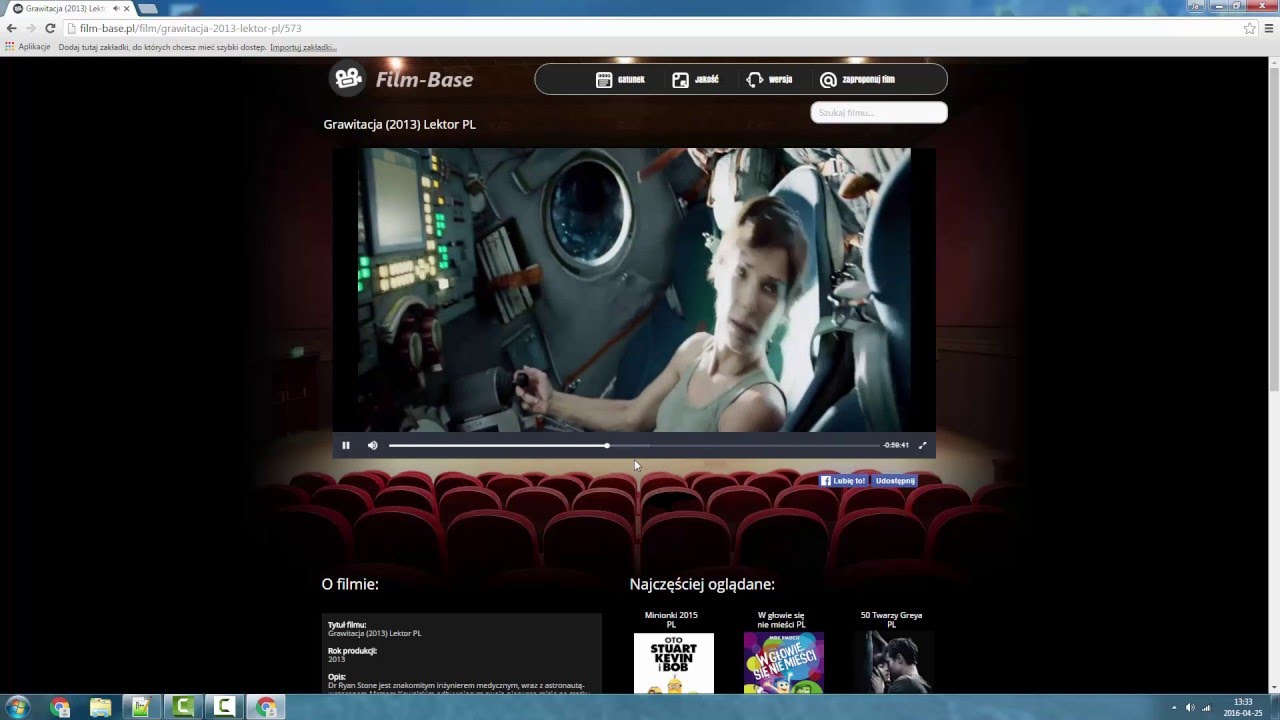Enter fullscreen mode in the video player

[922, 445]
